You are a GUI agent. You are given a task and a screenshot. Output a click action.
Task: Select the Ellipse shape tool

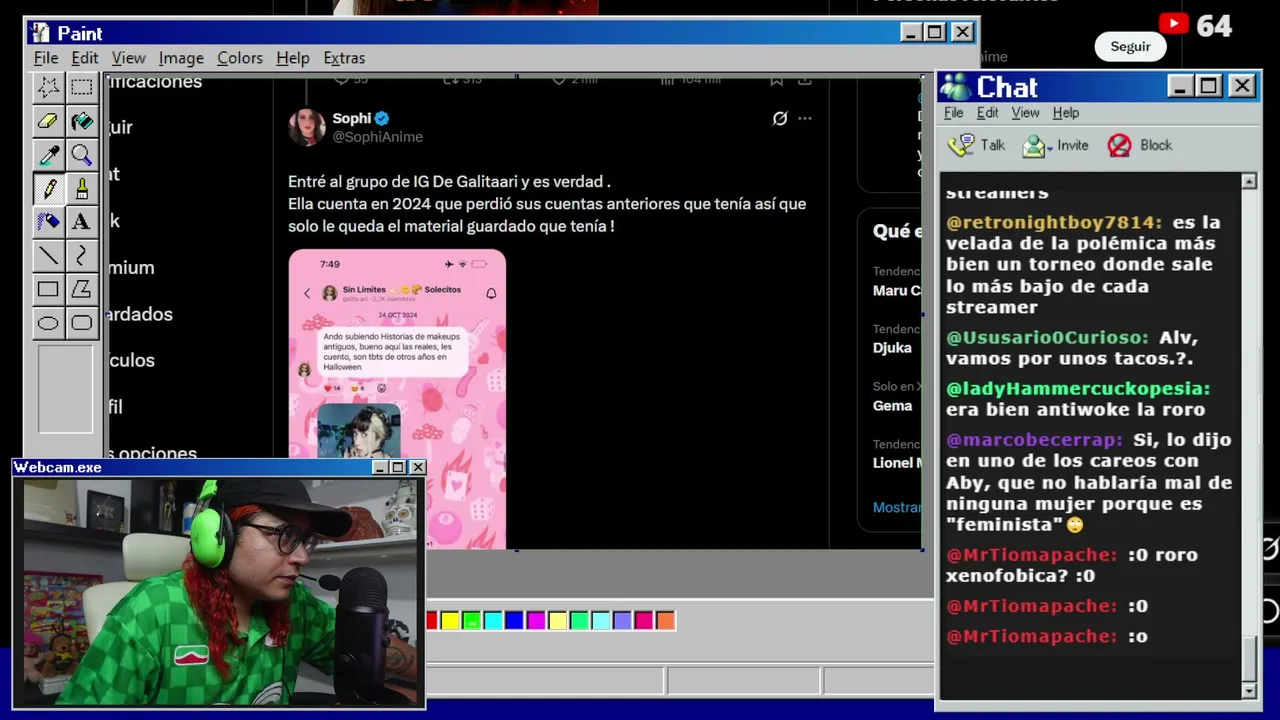48,323
